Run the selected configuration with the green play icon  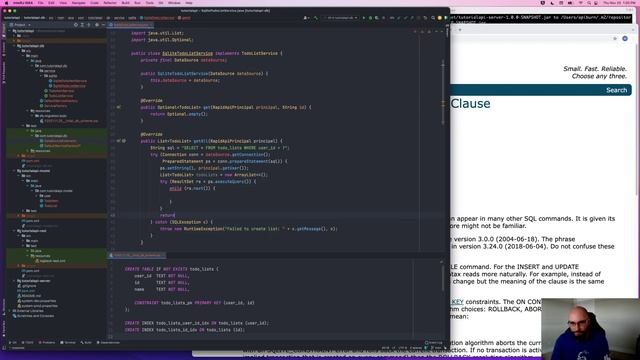click(x=364, y=18)
